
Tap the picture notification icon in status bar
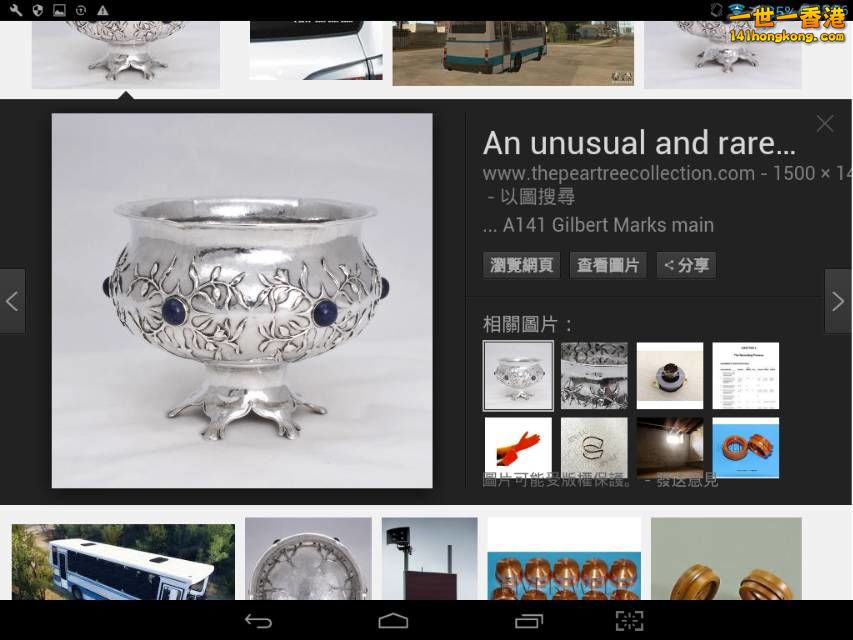[x=59, y=10]
